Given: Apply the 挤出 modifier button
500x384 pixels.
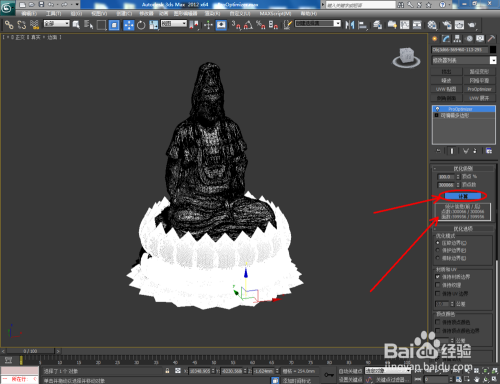Looking at the screenshot, I should pyautogui.click(x=446, y=71).
